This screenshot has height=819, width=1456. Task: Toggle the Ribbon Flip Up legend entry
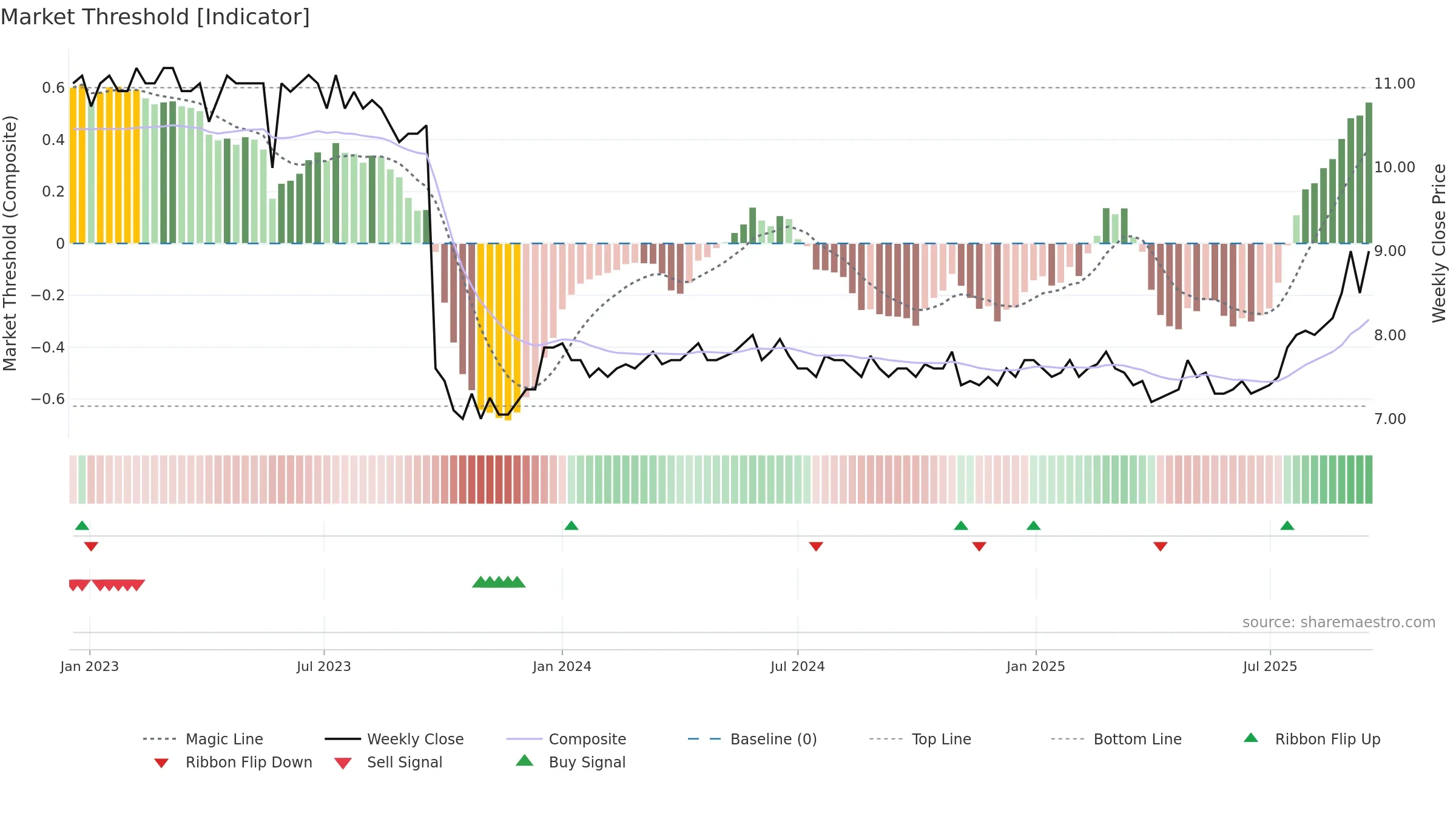coord(1312,739)
